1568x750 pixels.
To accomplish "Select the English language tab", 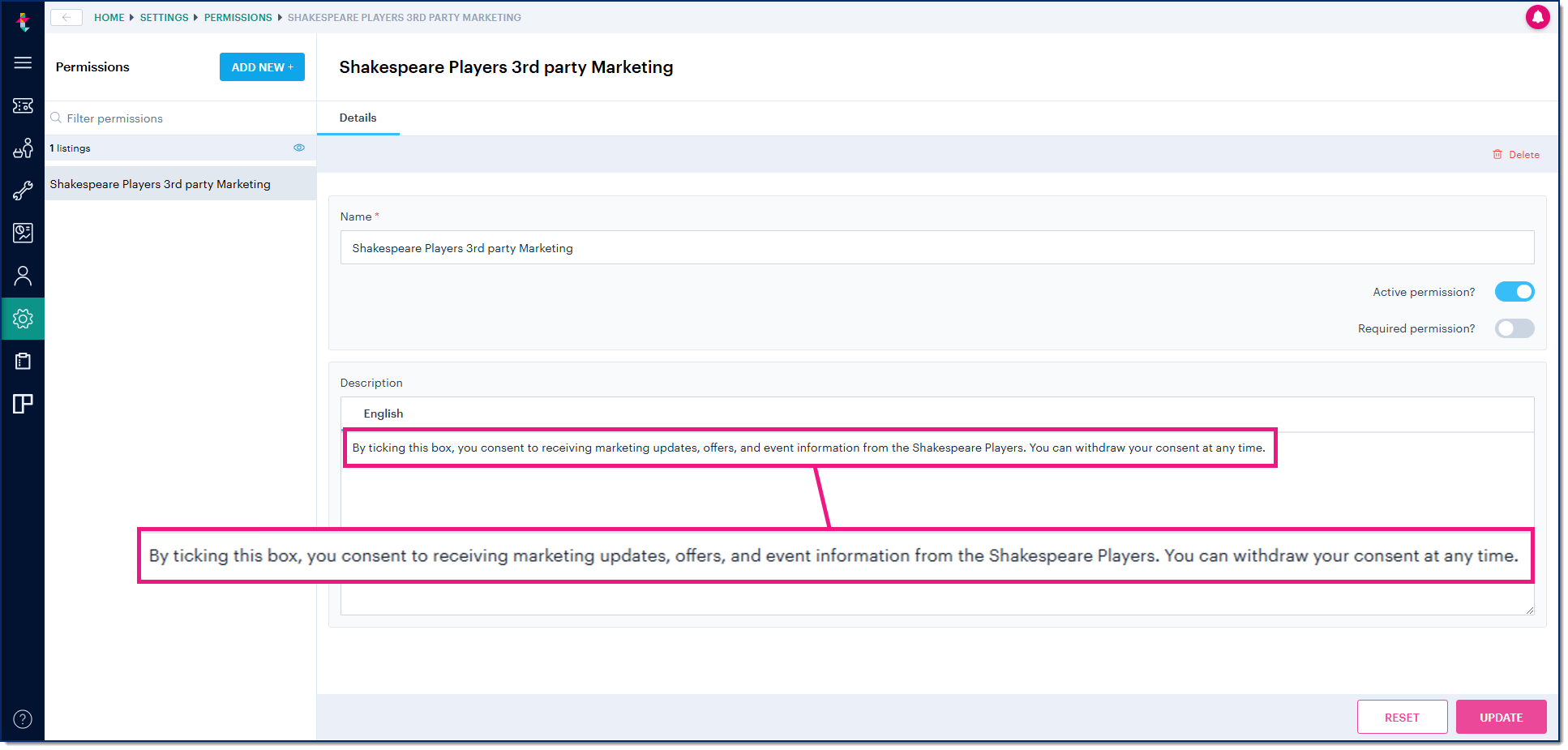I will 383,414.
